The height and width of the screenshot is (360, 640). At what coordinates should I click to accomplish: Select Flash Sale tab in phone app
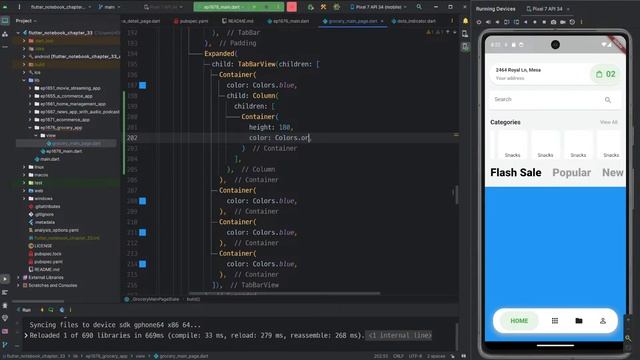tap(516, 173)
